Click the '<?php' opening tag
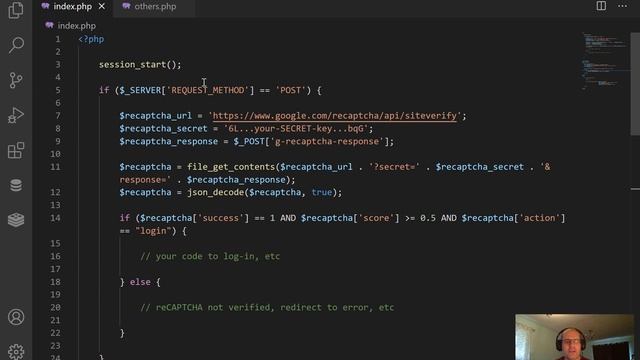The image size is (640, 360). pos(91,39)
